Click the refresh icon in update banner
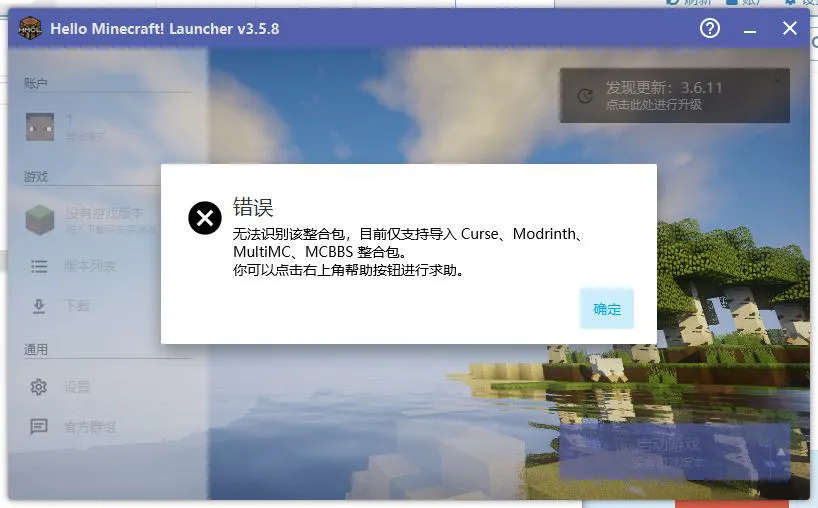This screenshot has height=508, width=818. 584,96
